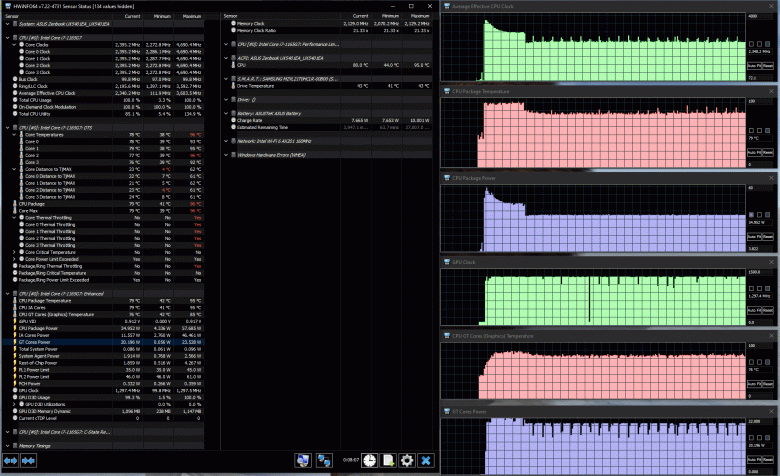Click the HWiNFO64 title bar app icon
The width and height of the screenshot is (780, 476).
(7, 6)
